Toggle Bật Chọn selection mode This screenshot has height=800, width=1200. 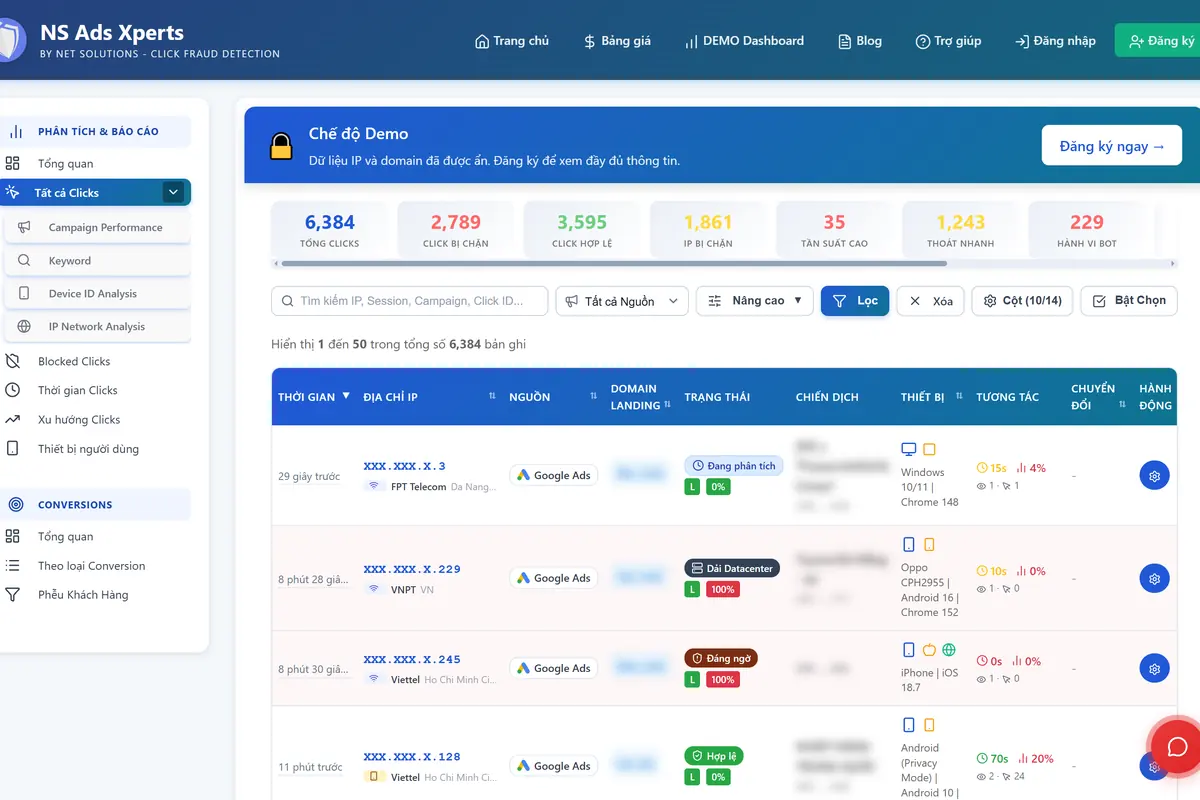1129,301
